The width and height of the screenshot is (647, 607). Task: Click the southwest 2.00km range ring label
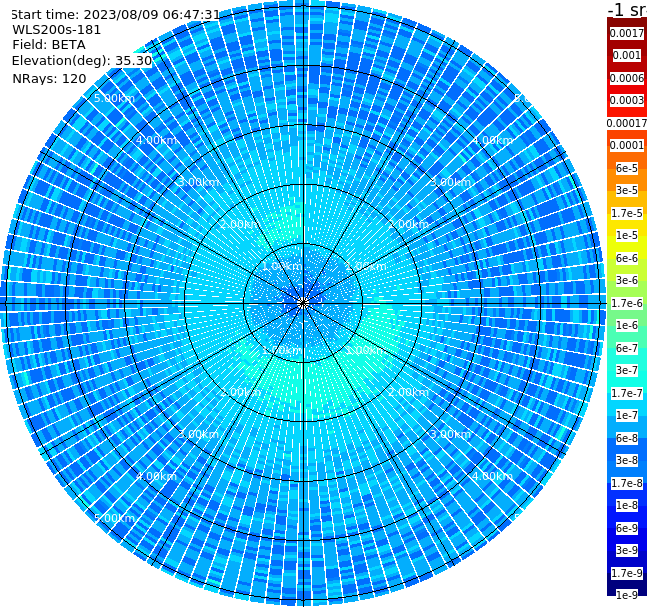tap(241, 392)
